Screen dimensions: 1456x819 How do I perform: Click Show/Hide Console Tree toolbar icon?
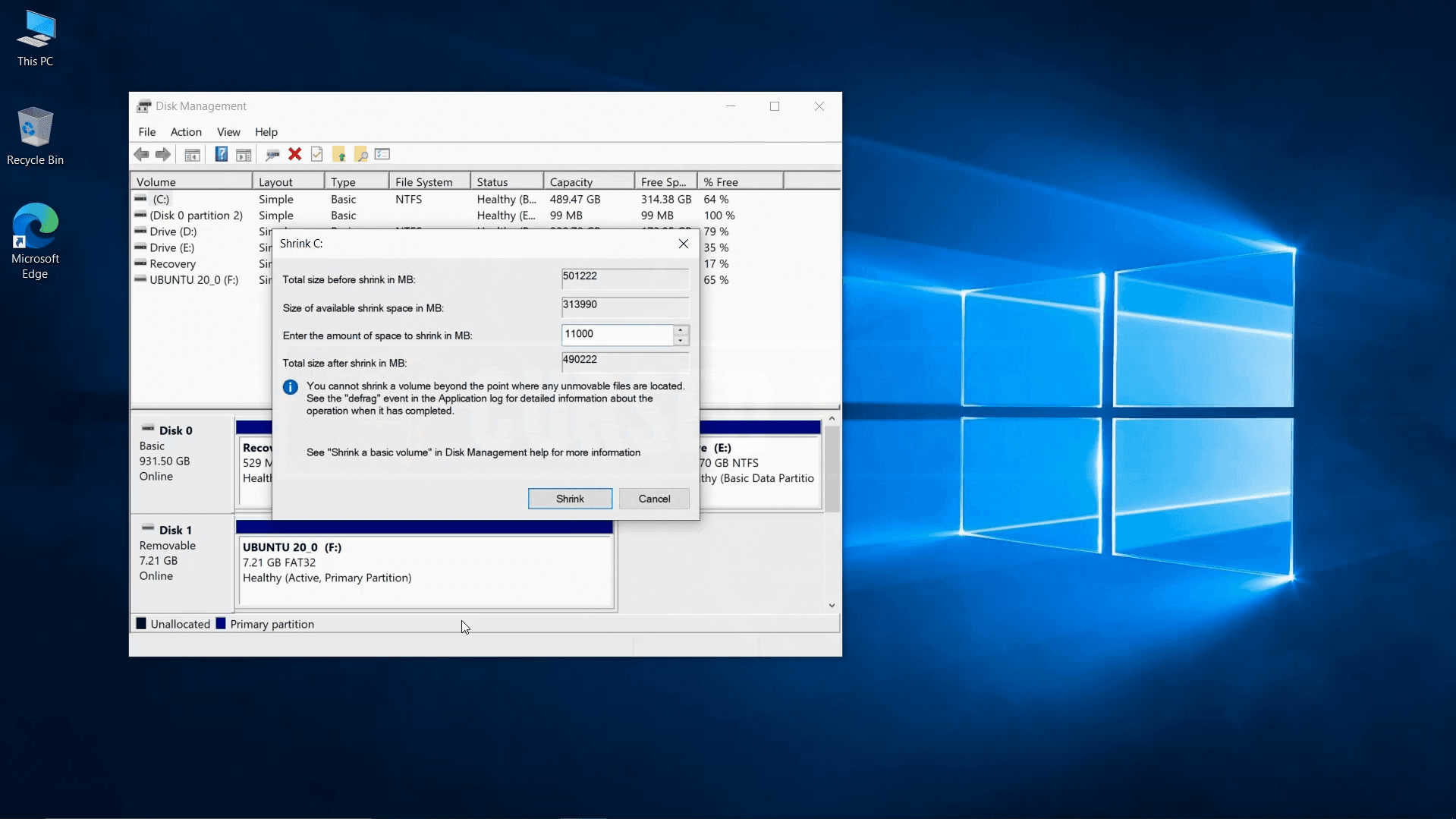(x=193, y=155)
